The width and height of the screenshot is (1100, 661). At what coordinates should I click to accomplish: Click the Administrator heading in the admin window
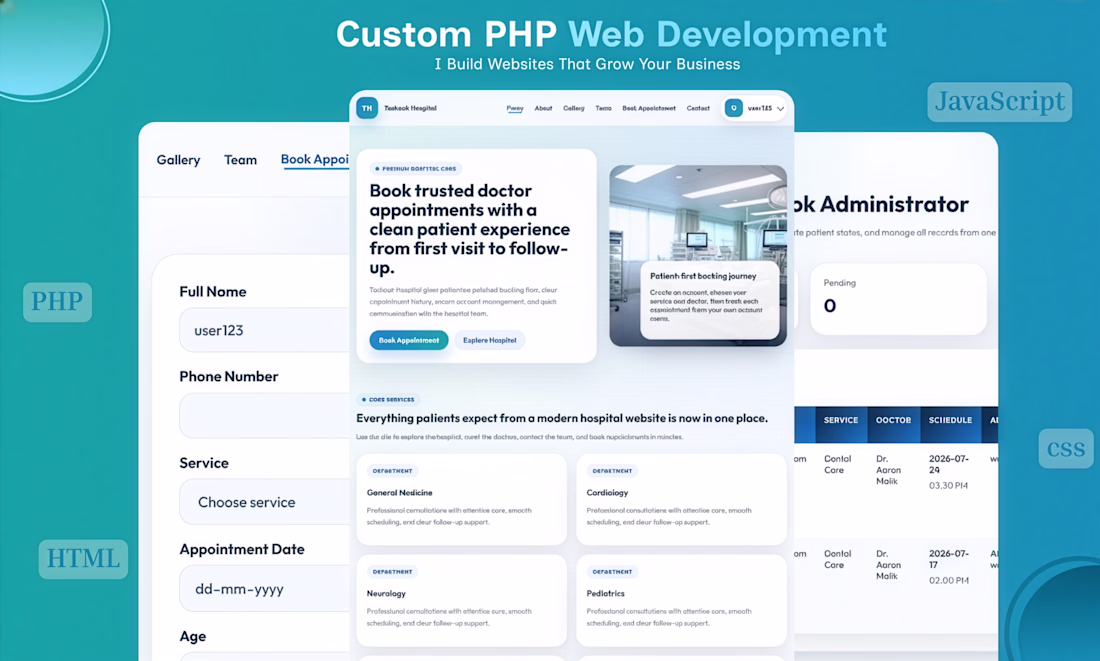point(894,204)
